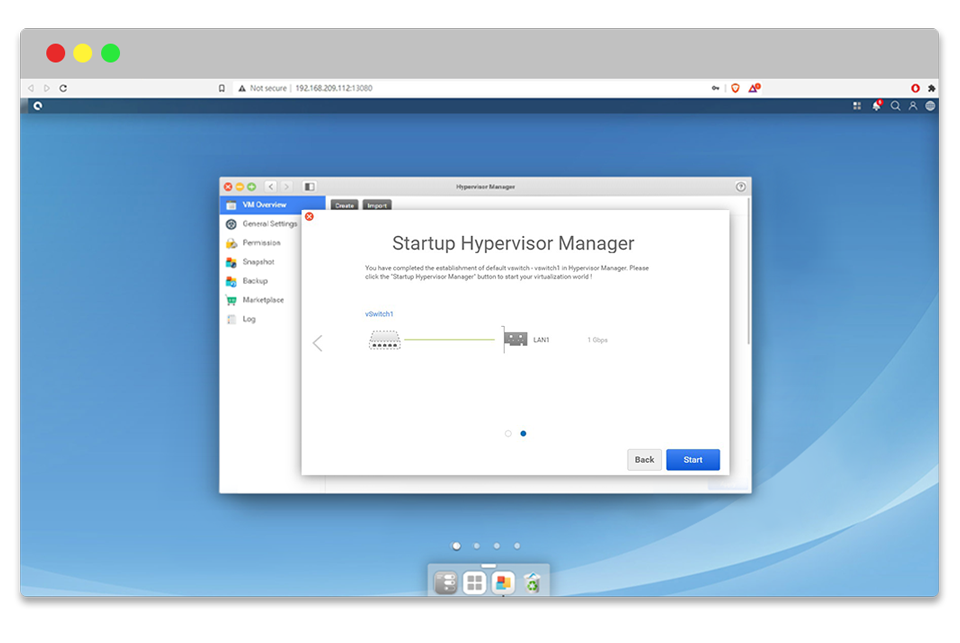Screen dimensions: 960x643
Task: Select the first wizard page dot
Action: tap(508, 434)
